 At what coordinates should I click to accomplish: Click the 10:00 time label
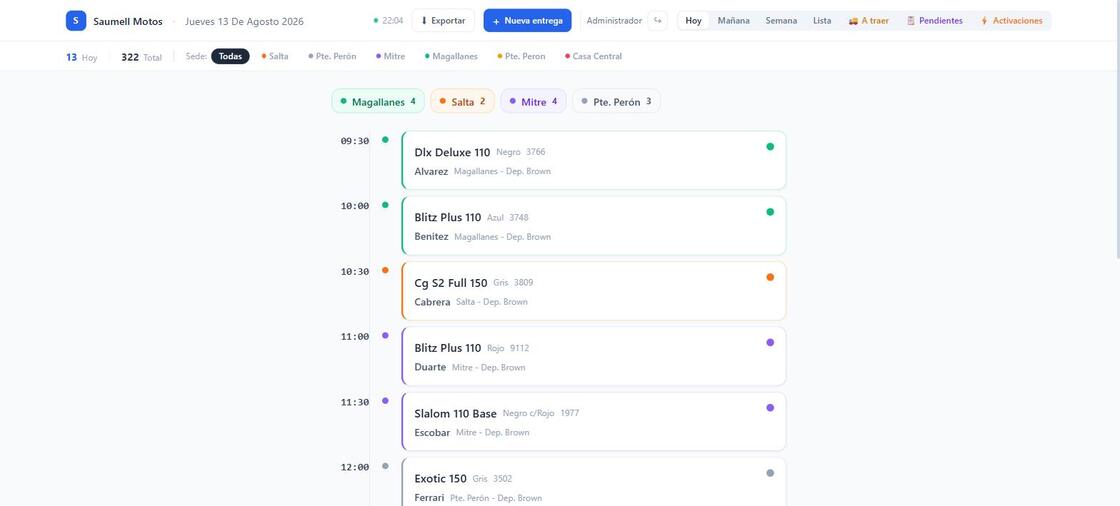click(355, 206)
